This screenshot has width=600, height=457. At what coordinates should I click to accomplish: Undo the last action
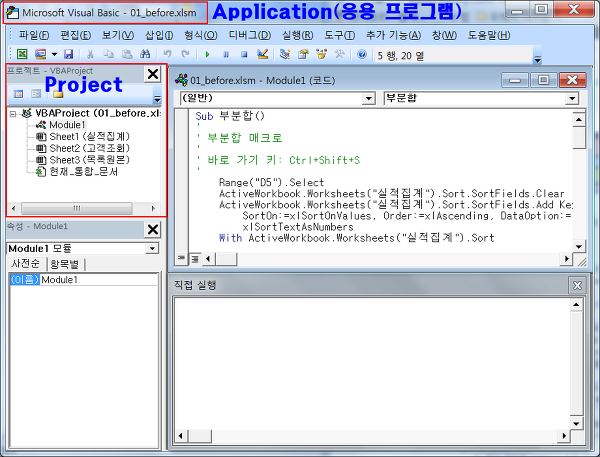167,54
